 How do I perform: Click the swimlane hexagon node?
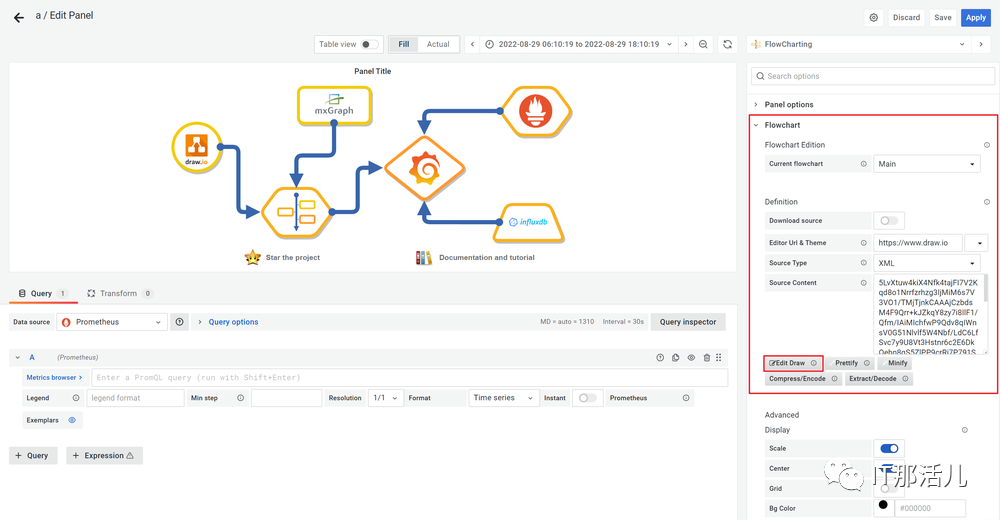tap(297, 212)
